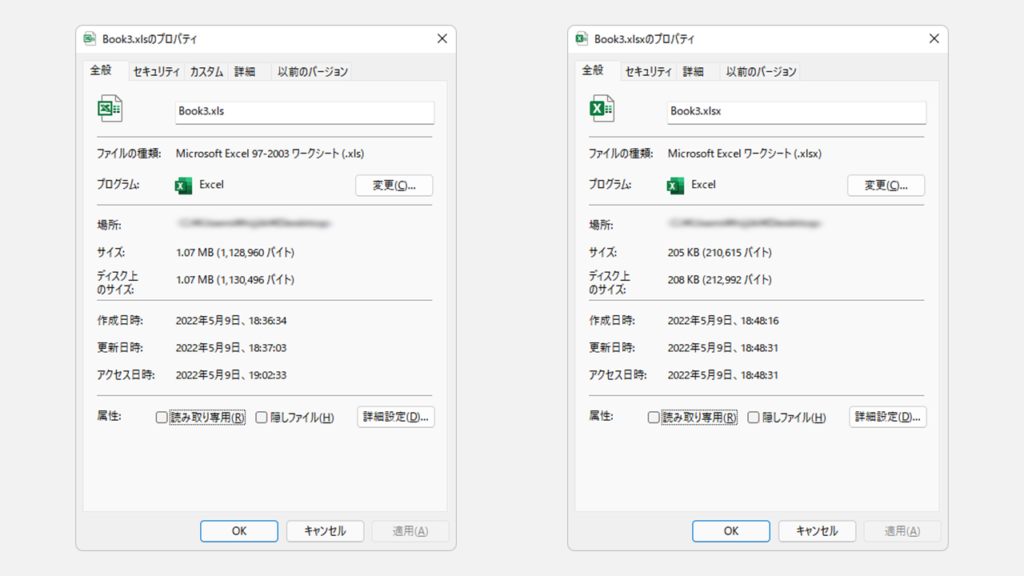Open 以前のバージョン tab in the Book3.xlsx properties
The height and width of the screenshot is (576, 1024).
(x=761, y=72)
